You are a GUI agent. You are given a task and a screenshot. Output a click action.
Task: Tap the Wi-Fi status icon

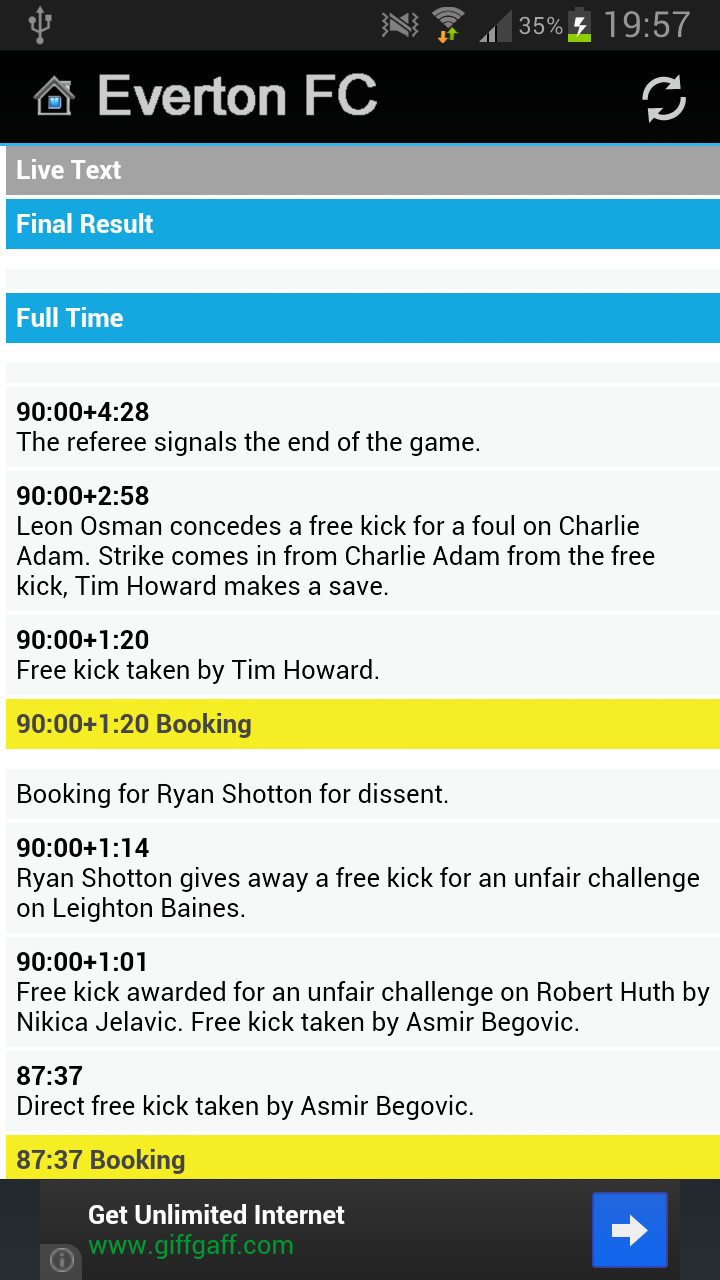448,24
